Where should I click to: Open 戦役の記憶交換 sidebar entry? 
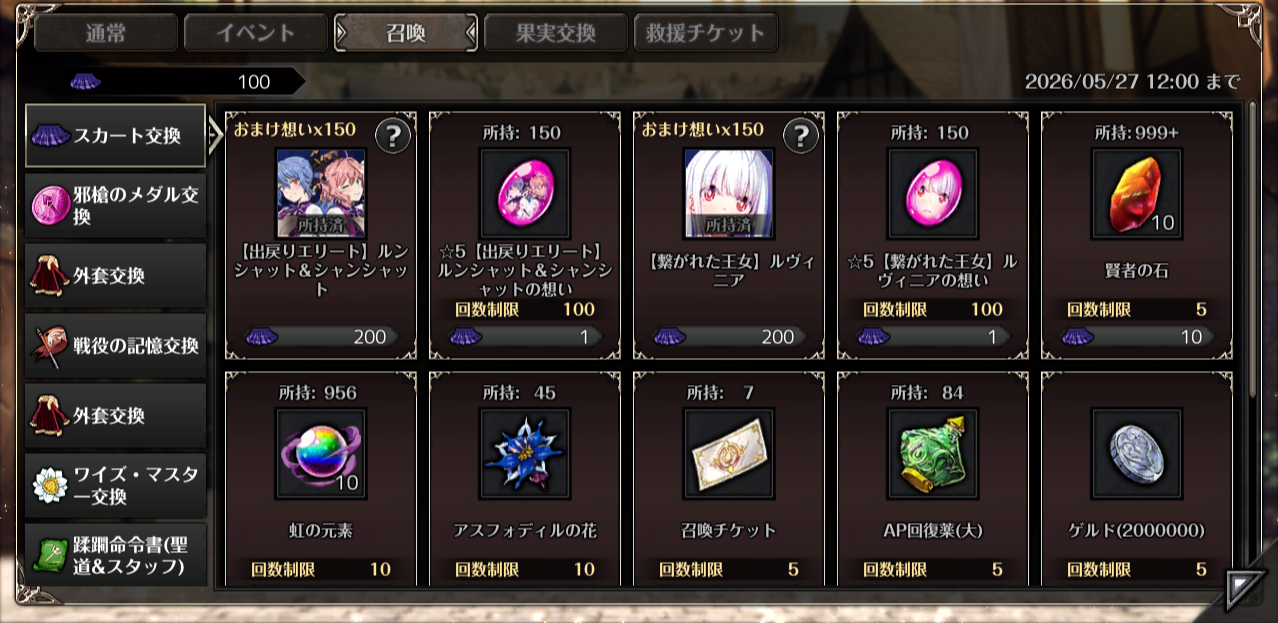116,346
